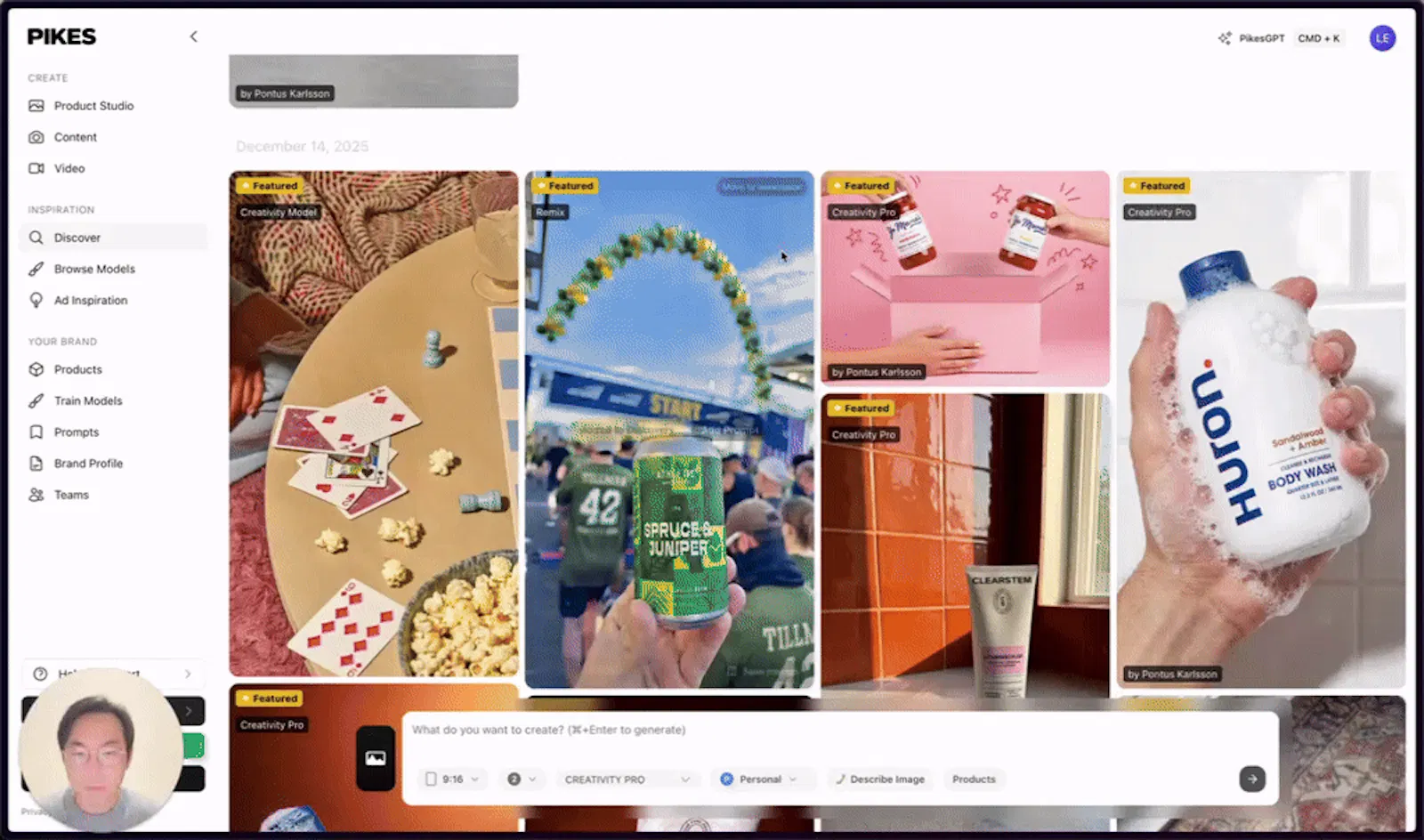
Task: Open the playing cards and popcorn image
Action: click(x=374, y=424)
